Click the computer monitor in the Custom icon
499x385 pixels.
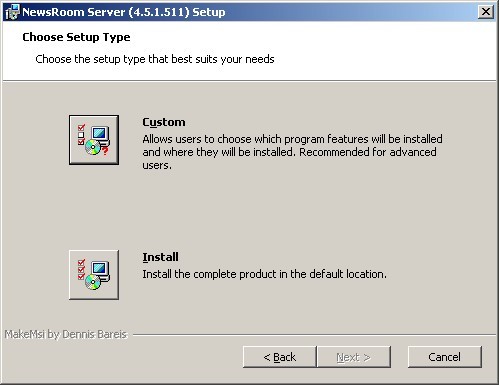click(100, 136)
